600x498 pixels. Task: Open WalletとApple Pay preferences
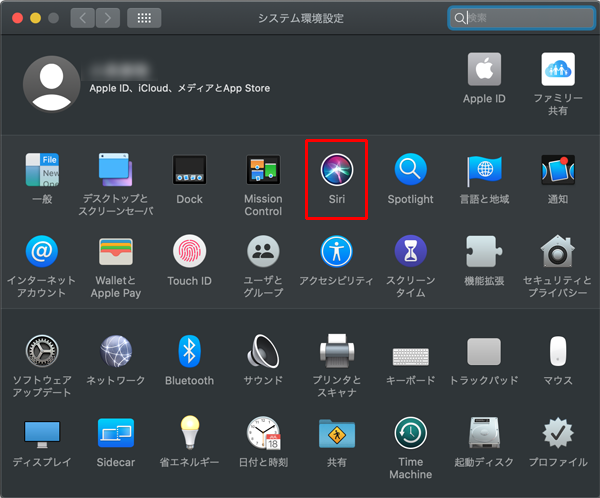(x=116, y=251)
